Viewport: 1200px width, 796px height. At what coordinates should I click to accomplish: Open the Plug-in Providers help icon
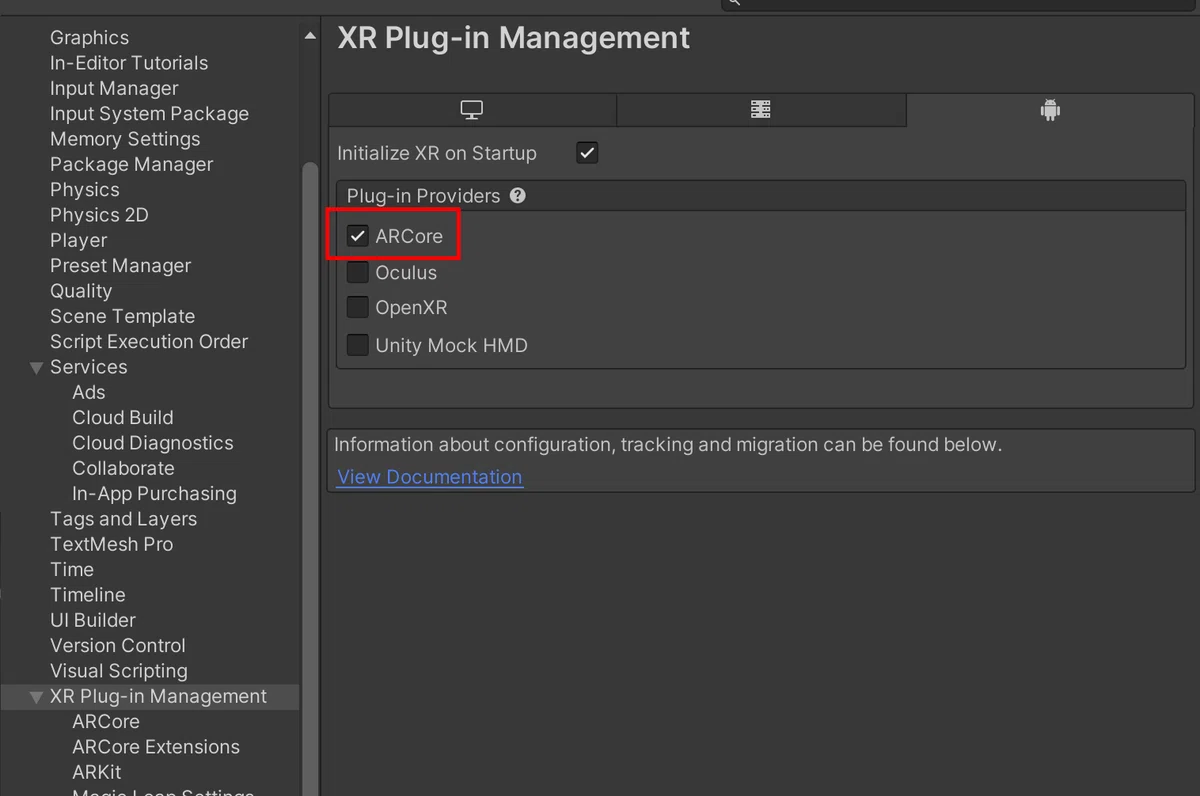(x=517, y=195)
